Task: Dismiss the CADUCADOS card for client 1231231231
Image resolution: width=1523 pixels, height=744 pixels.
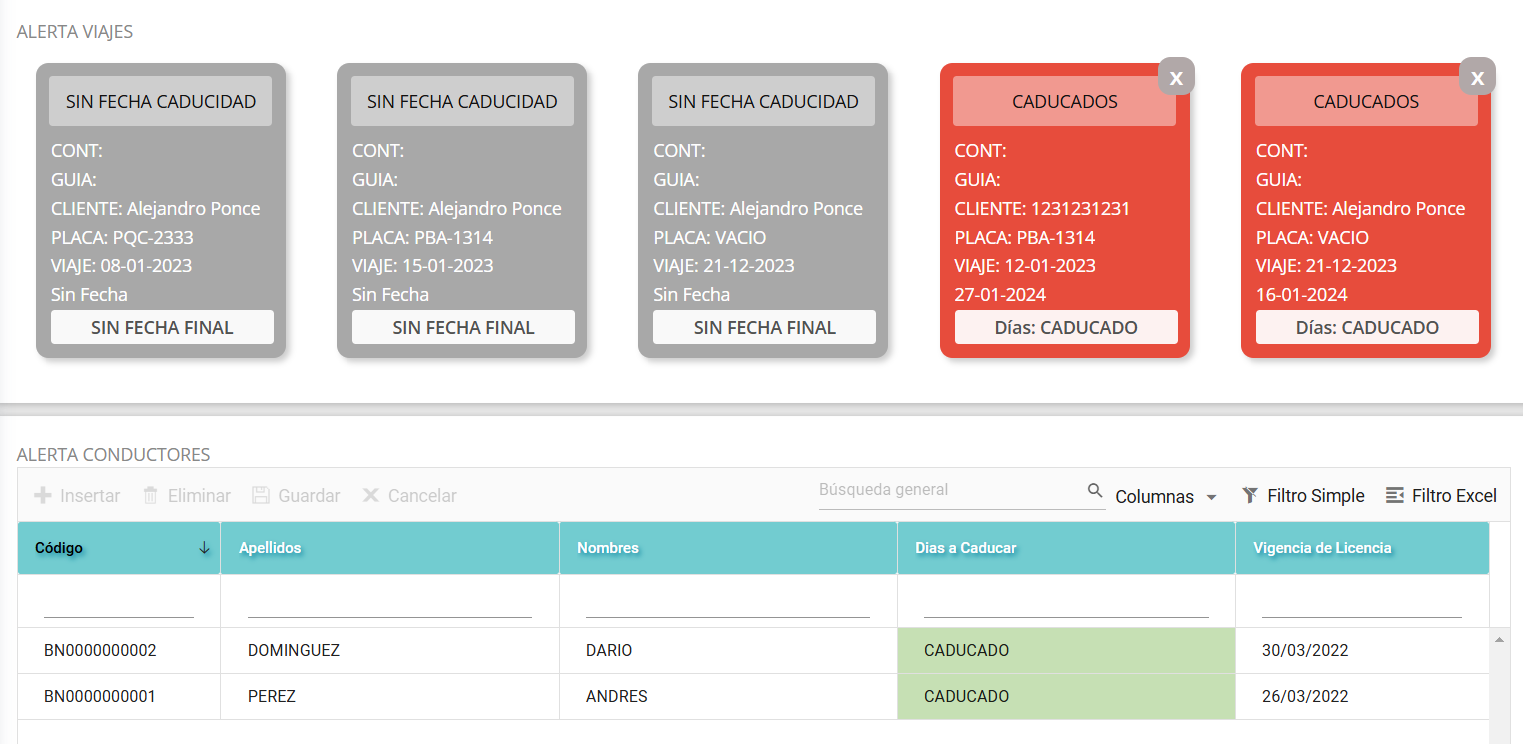Action: click(1176, 78)
